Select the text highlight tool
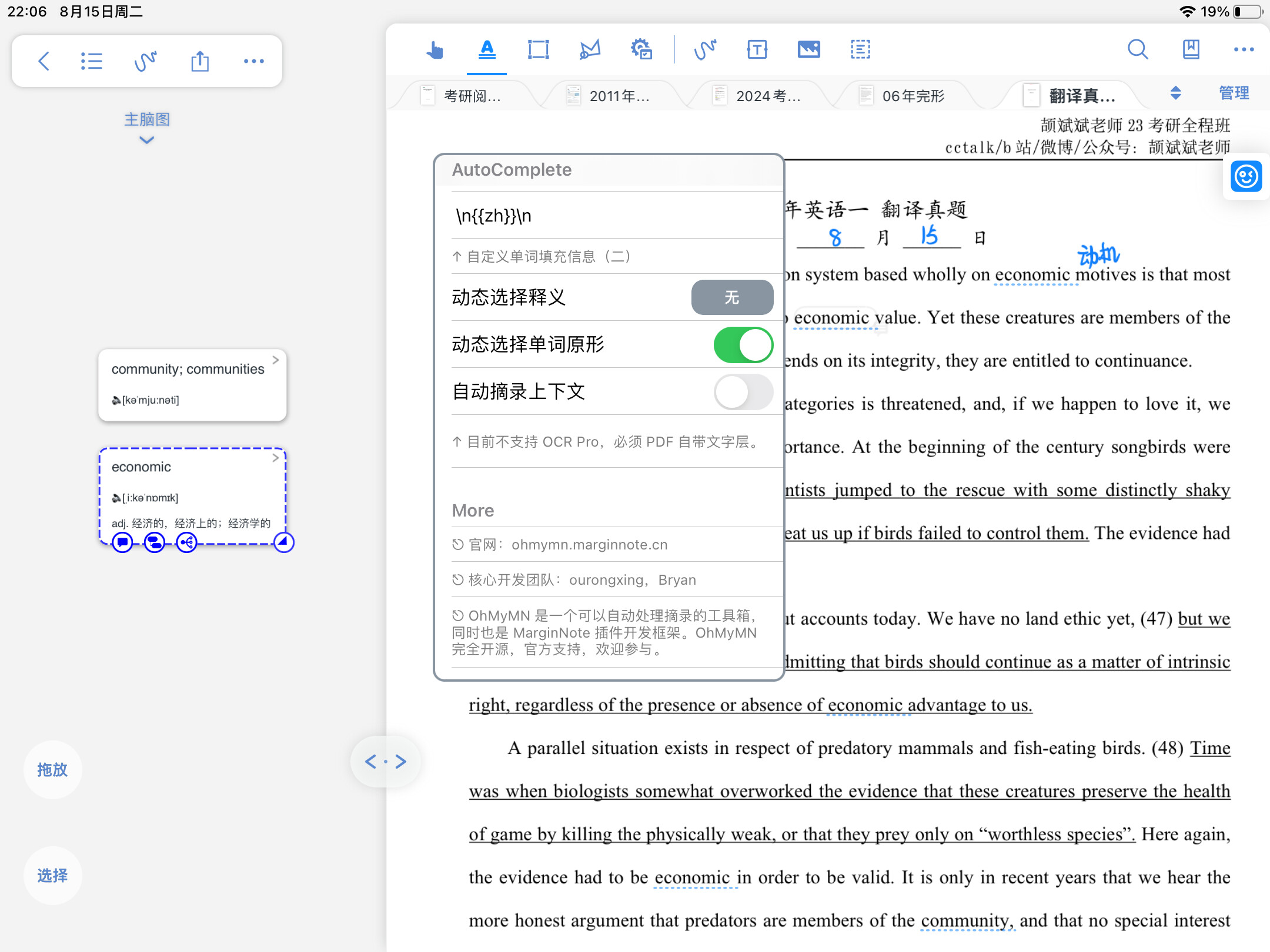1270x952 pixels. (x=487, y=50)
